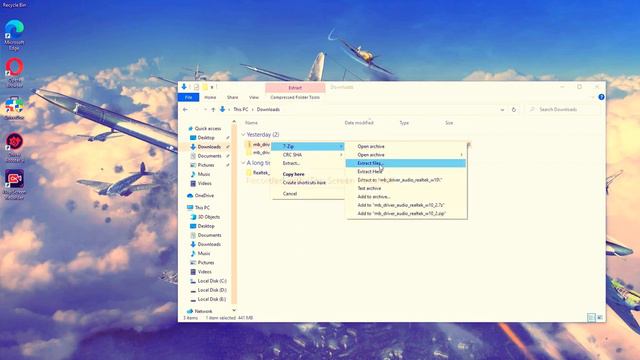This screenshot has width=640, height=360.
Task: Open Network in navigation pane
Action: click(x=200, y=311)
